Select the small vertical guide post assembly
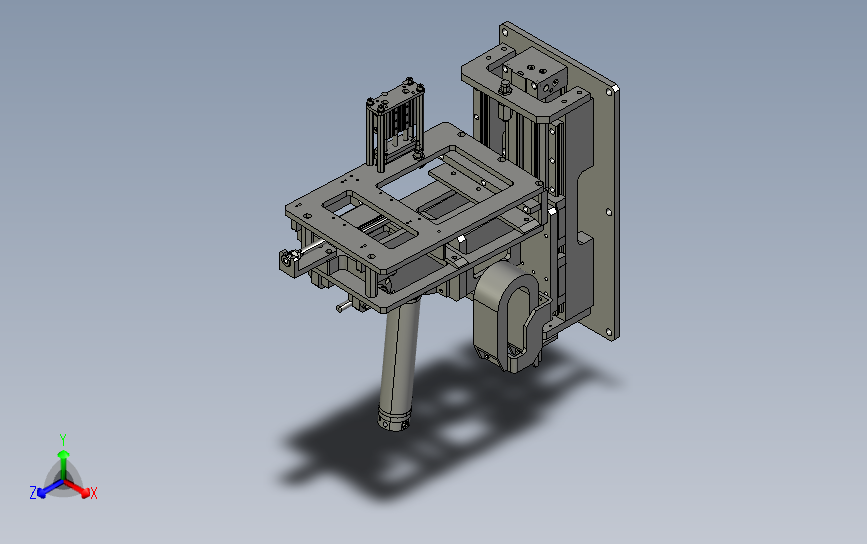The image size is (867, 544). coord(395,125)
